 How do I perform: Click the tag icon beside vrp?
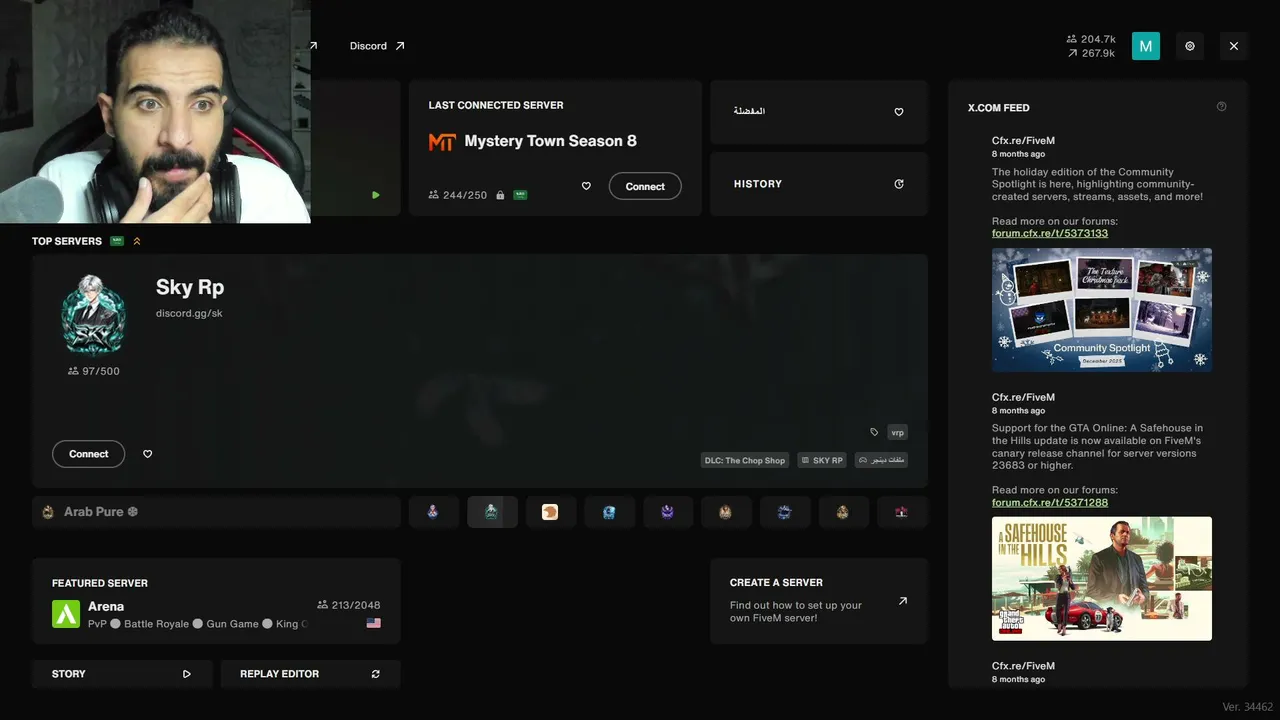874,432
